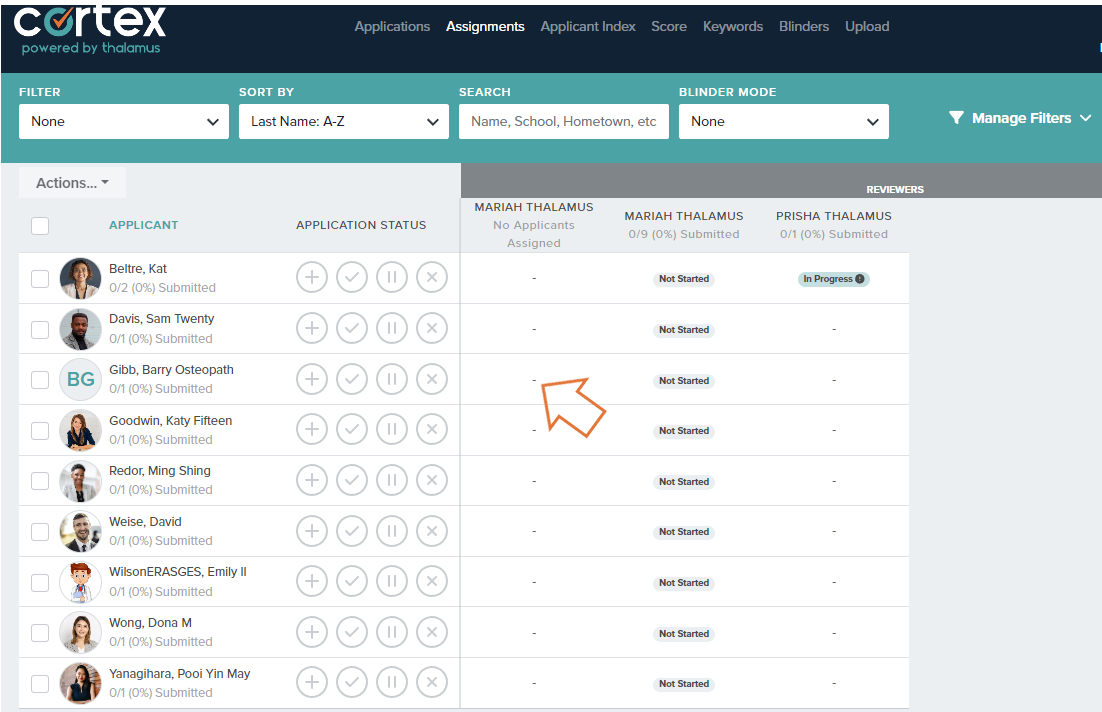Switch to the Applications tab

392,26
